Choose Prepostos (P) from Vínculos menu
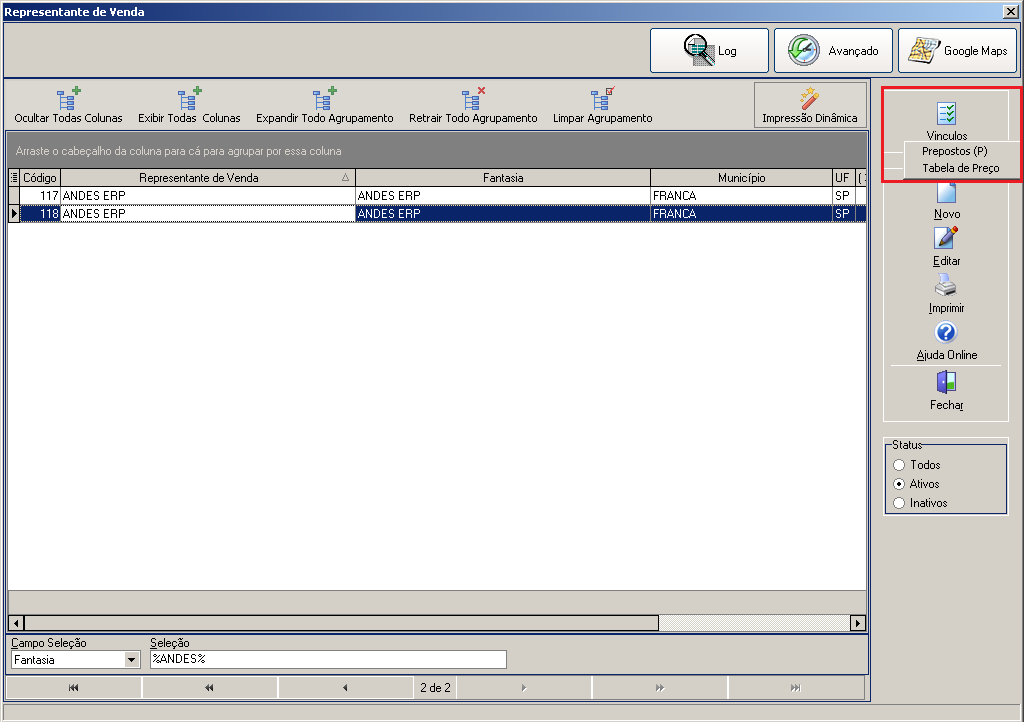The width and height of the screenshot is (1024, 722). click(x=954, y=151)
